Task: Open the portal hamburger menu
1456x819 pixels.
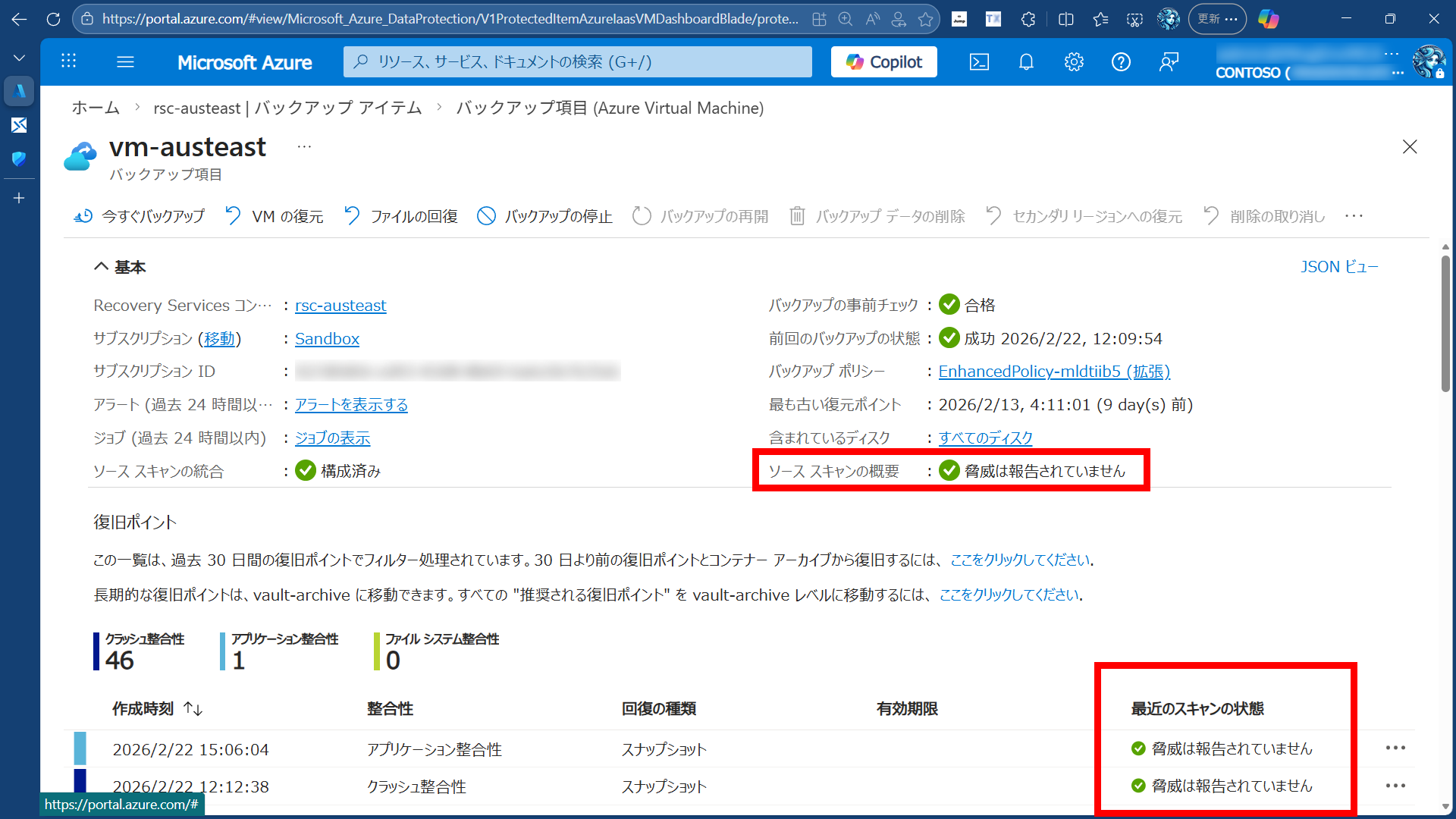Action: click(x=126, y=61)
